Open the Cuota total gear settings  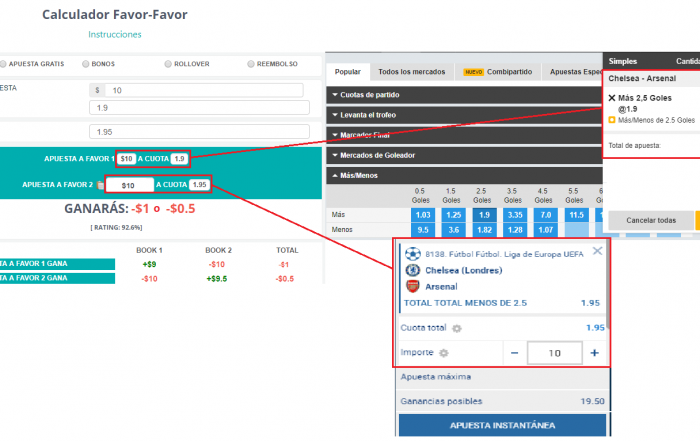coord(456,329)
